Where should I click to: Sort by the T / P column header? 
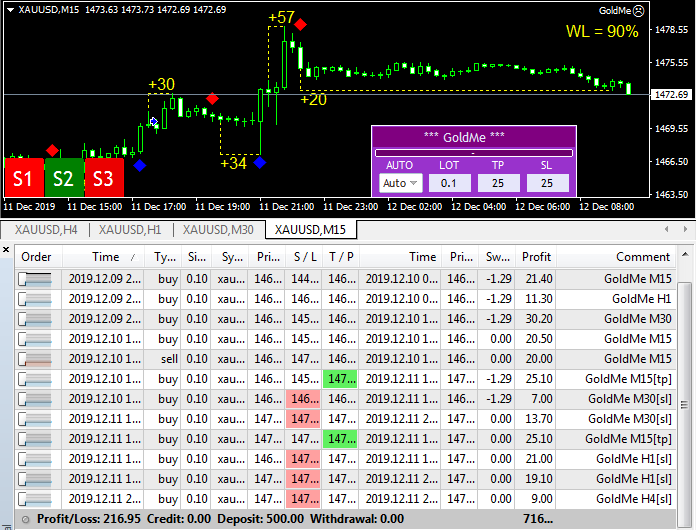(x=341, y=257)
